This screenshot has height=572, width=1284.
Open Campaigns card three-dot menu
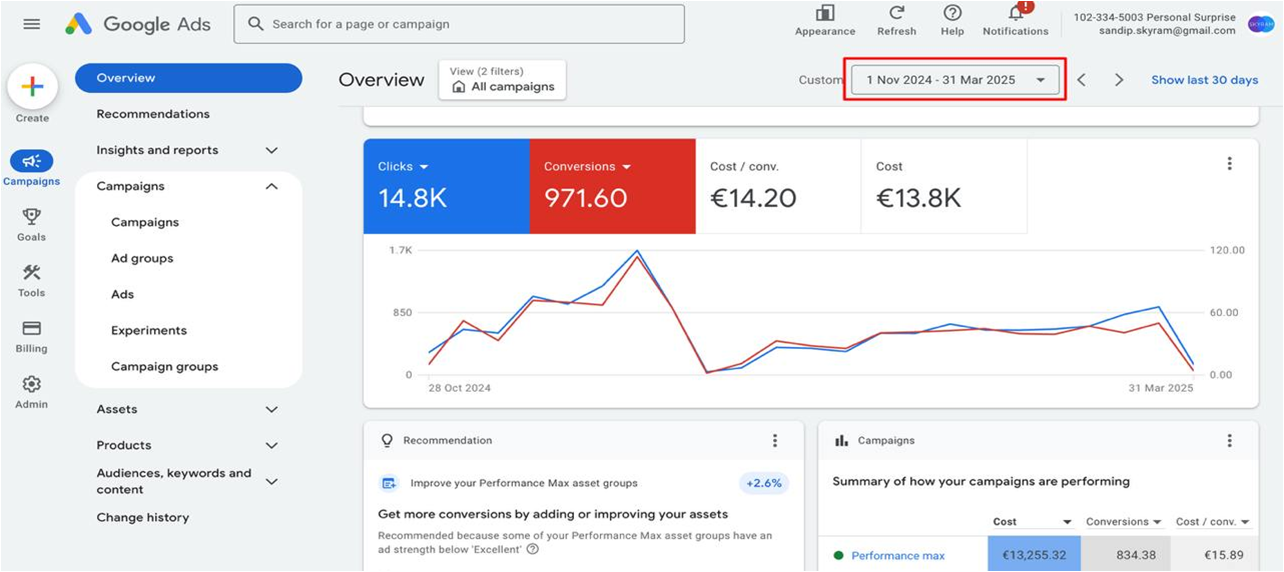(1229, 440)
